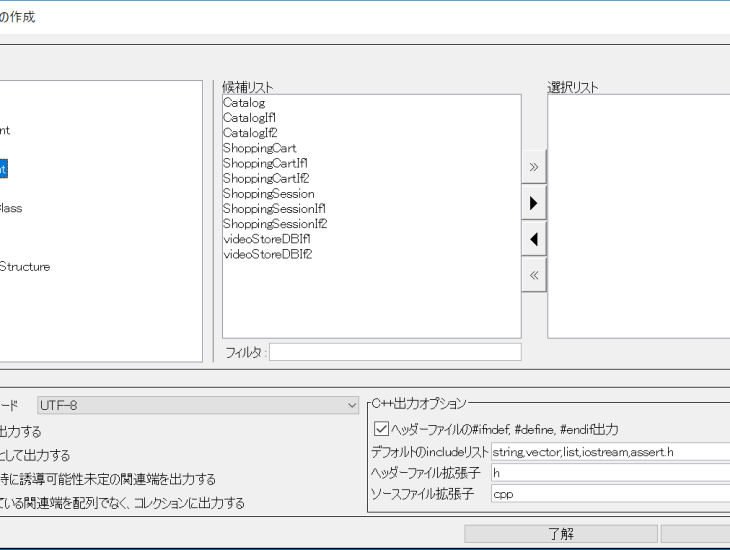Click the single right arrow add button
Image resolution: width=730 pixels, height=550 pixels.
[534, 203]
